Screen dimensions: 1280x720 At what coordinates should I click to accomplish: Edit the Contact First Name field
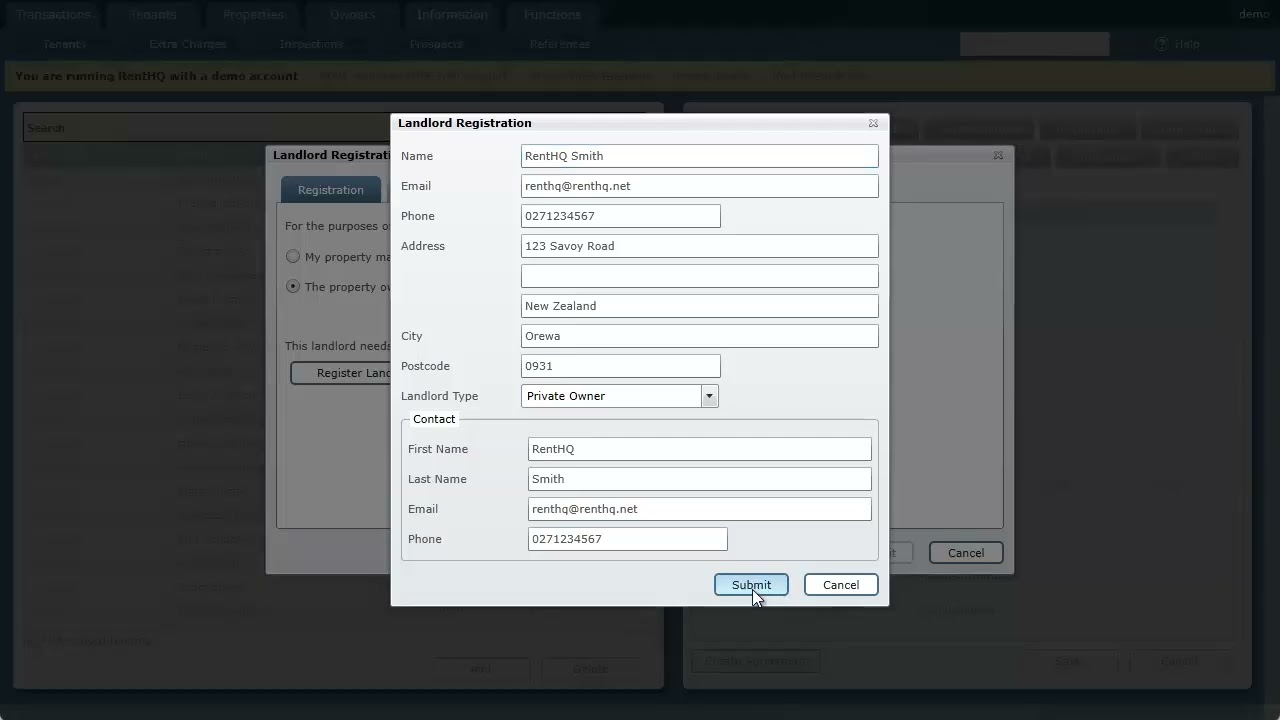pyautogui.click(x=700, y=449)
